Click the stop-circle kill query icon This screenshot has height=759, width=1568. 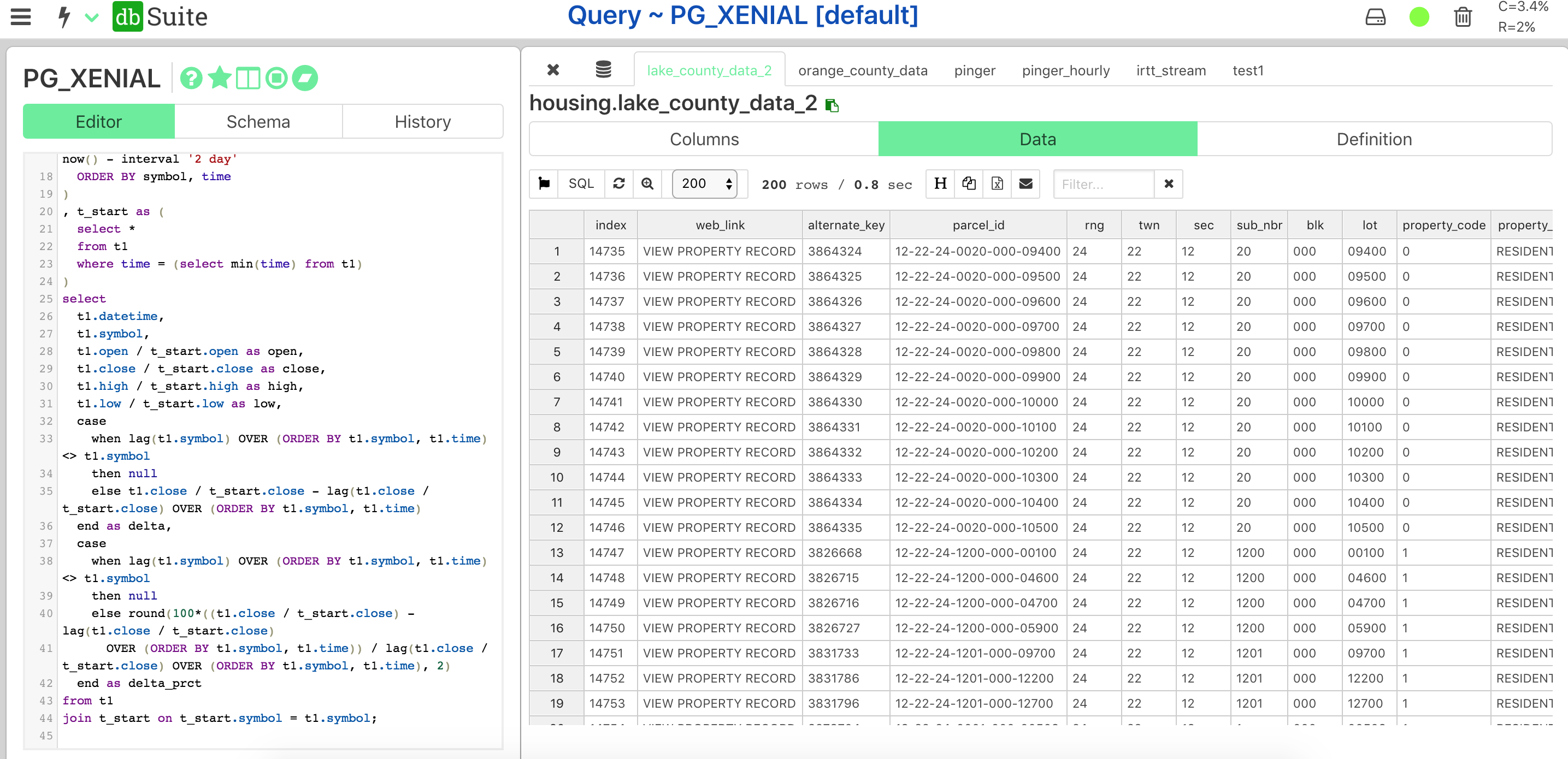276,79
